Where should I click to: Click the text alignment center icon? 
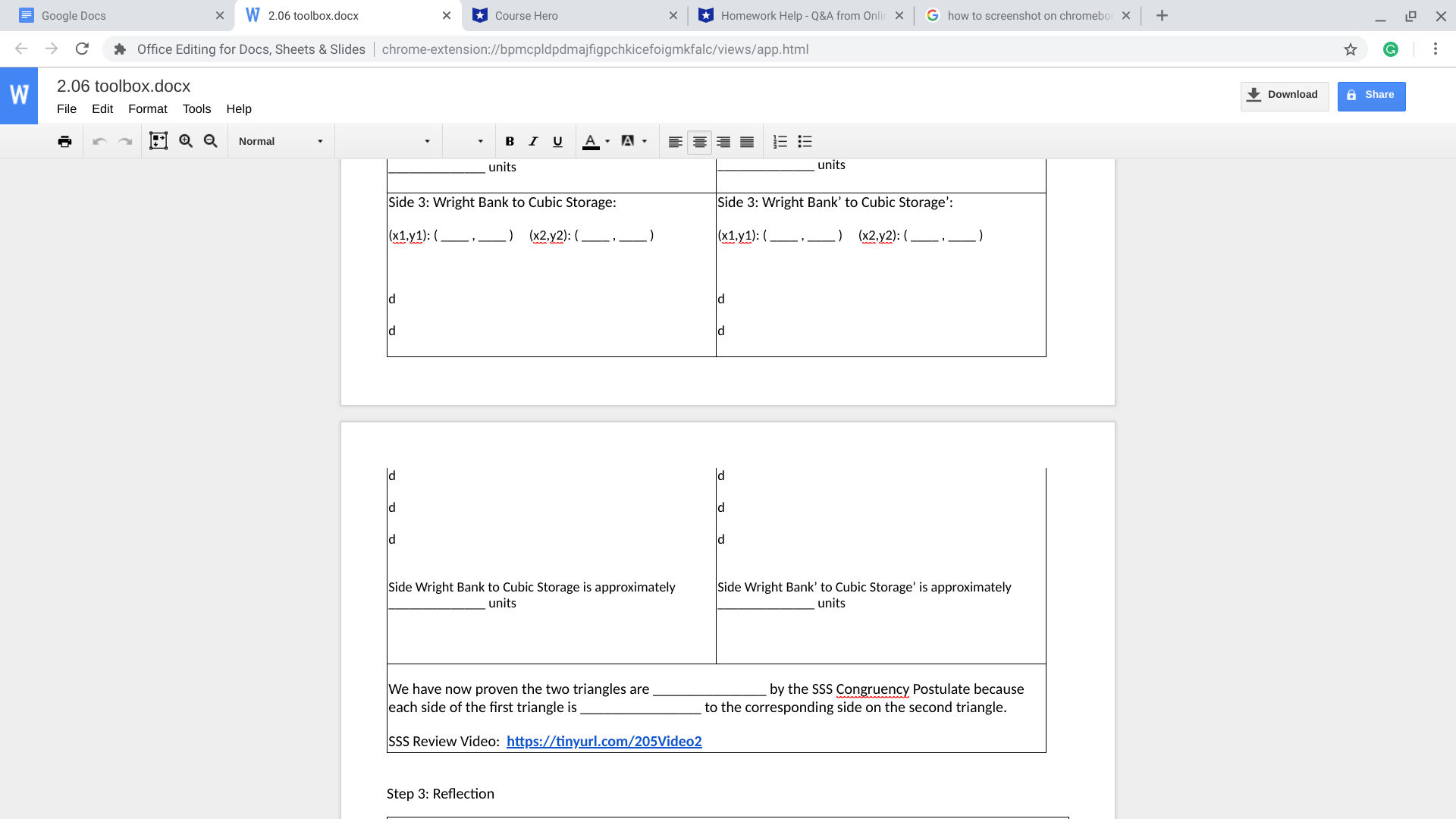pyautogui.click(x=699, y=141)
